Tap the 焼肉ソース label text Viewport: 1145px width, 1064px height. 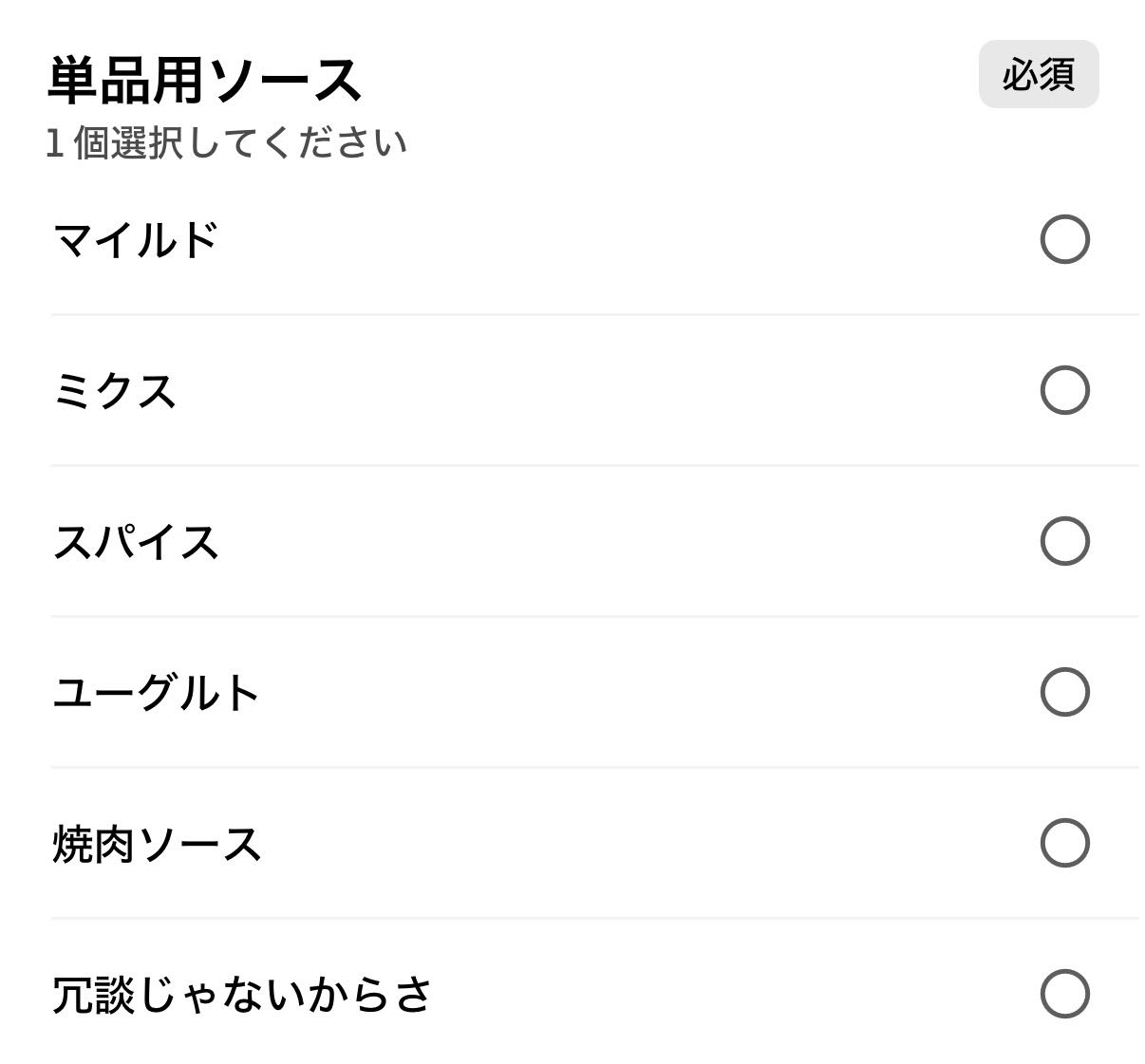pyautogui.click(x=157, y=844)
